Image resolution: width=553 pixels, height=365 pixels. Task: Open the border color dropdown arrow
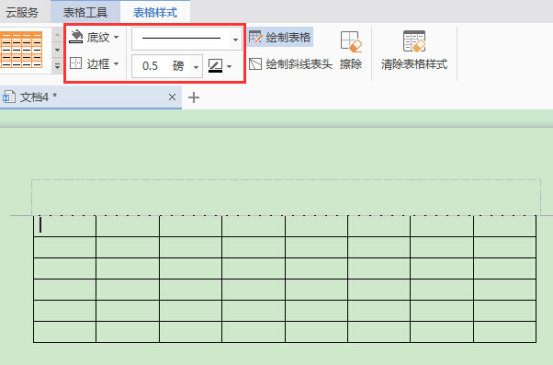point(230,66)
